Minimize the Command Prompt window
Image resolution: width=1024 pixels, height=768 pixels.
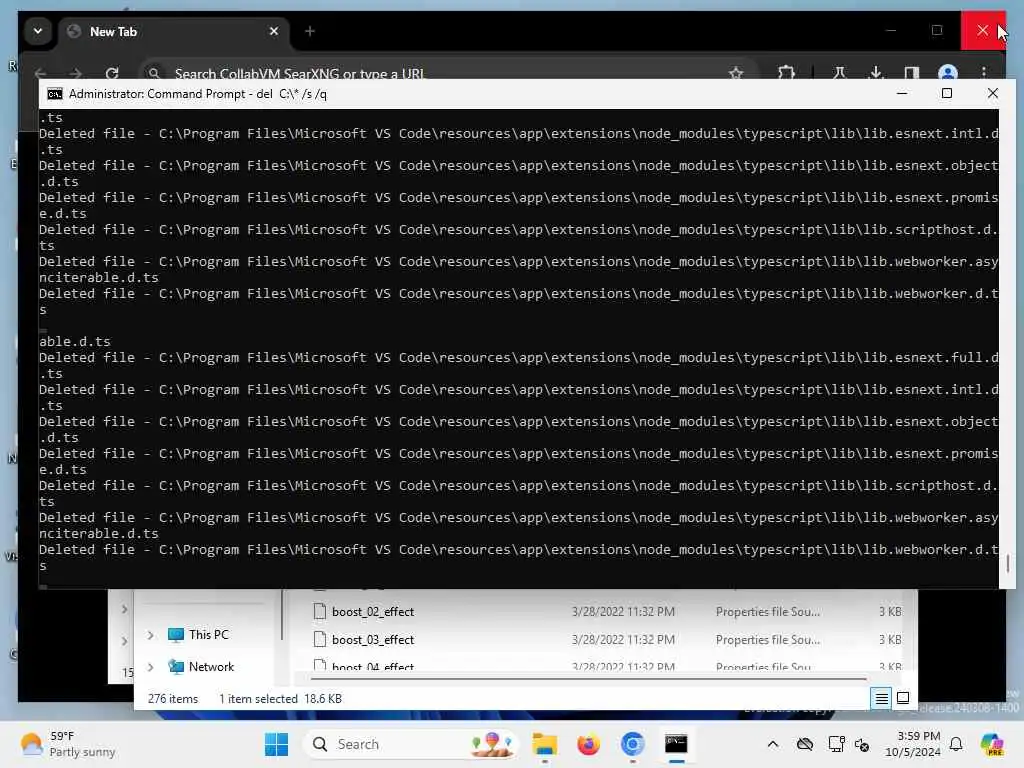pyautogui.click(x=902, y=93)
